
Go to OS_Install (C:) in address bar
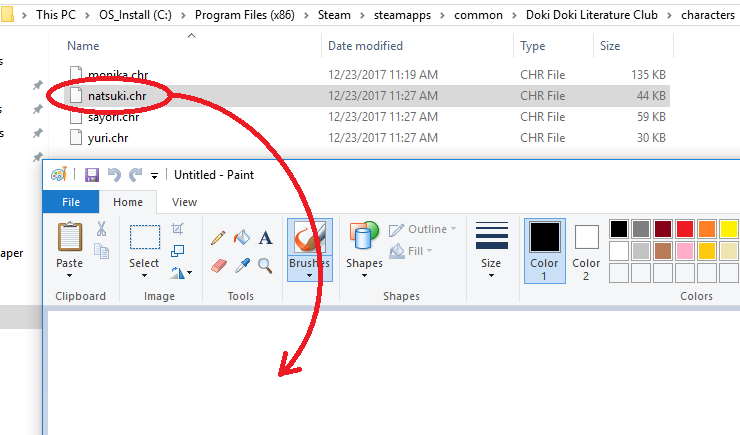coord(135,15)
